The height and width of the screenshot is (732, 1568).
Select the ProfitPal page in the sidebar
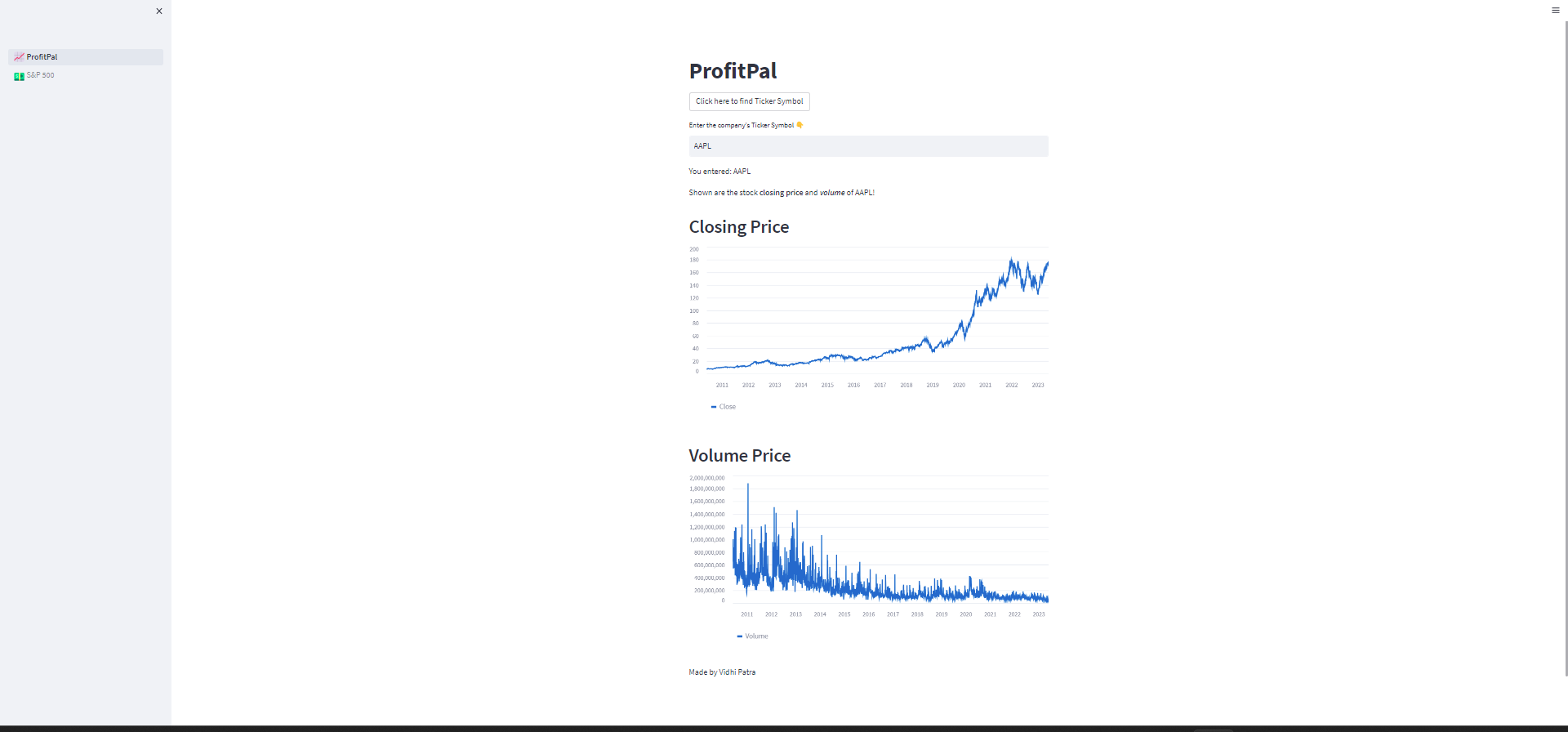[x=41, y=56]
